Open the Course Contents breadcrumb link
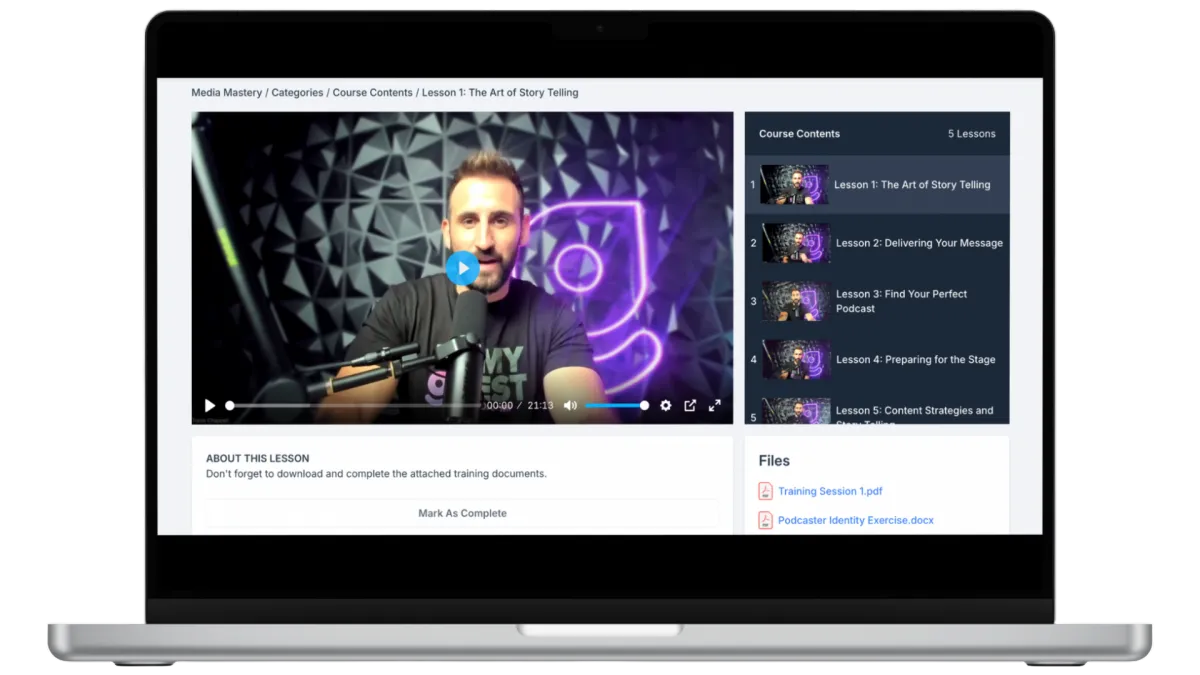 tap(372, 93)
